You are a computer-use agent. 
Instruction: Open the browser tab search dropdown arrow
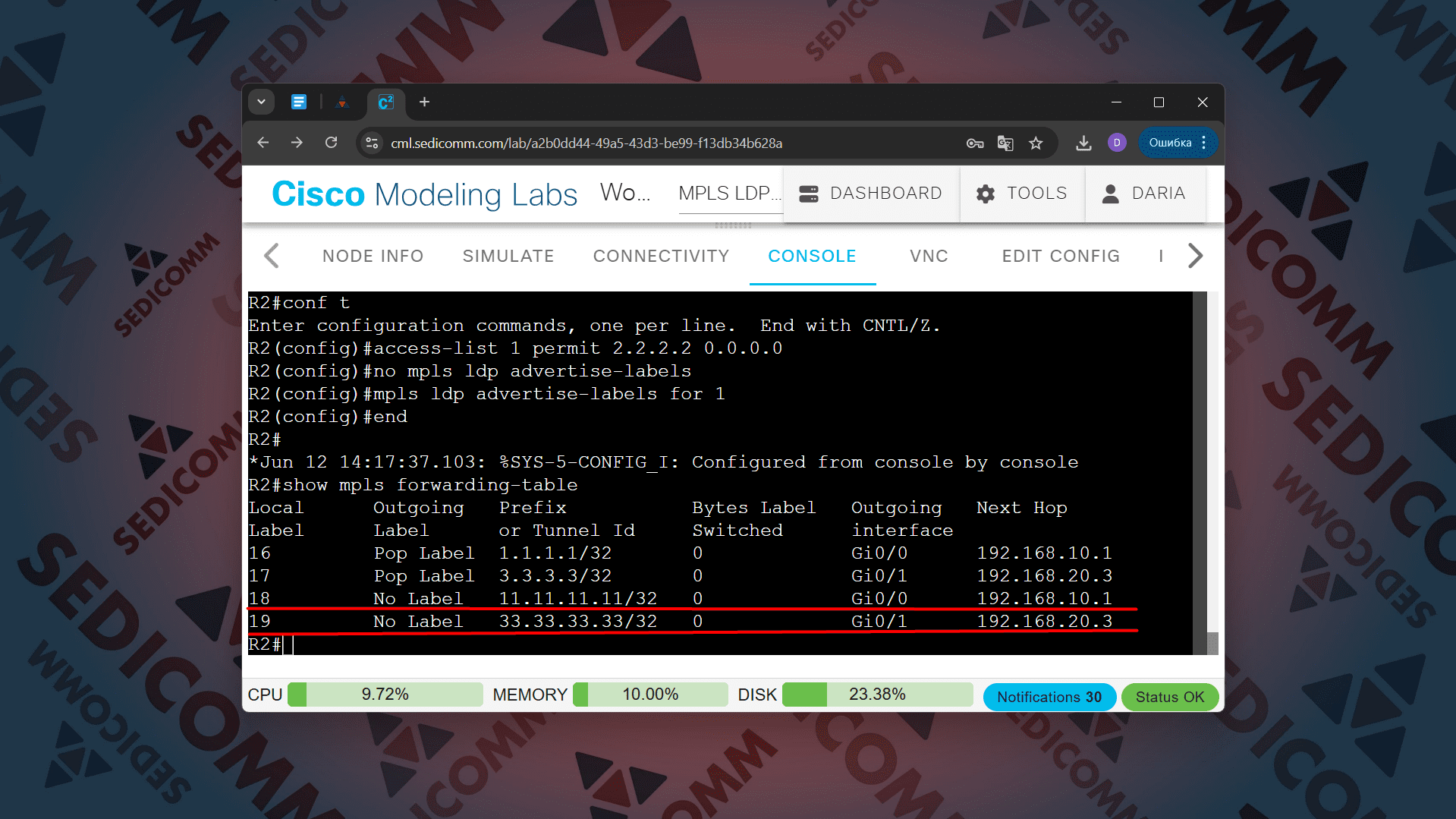click(261, 102)
